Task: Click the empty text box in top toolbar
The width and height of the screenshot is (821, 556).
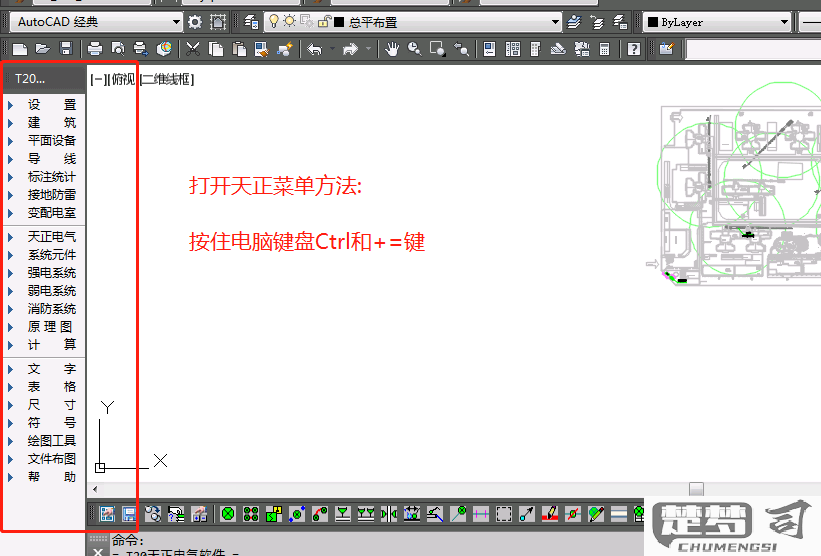Action: pyautogui.click(x=753, y=49)
